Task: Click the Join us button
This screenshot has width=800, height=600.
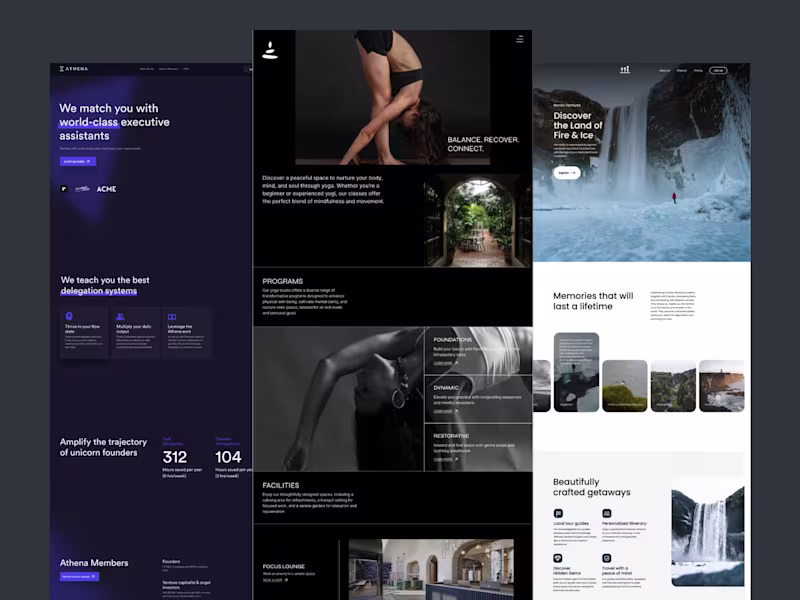Action: (x=719, y=70)
